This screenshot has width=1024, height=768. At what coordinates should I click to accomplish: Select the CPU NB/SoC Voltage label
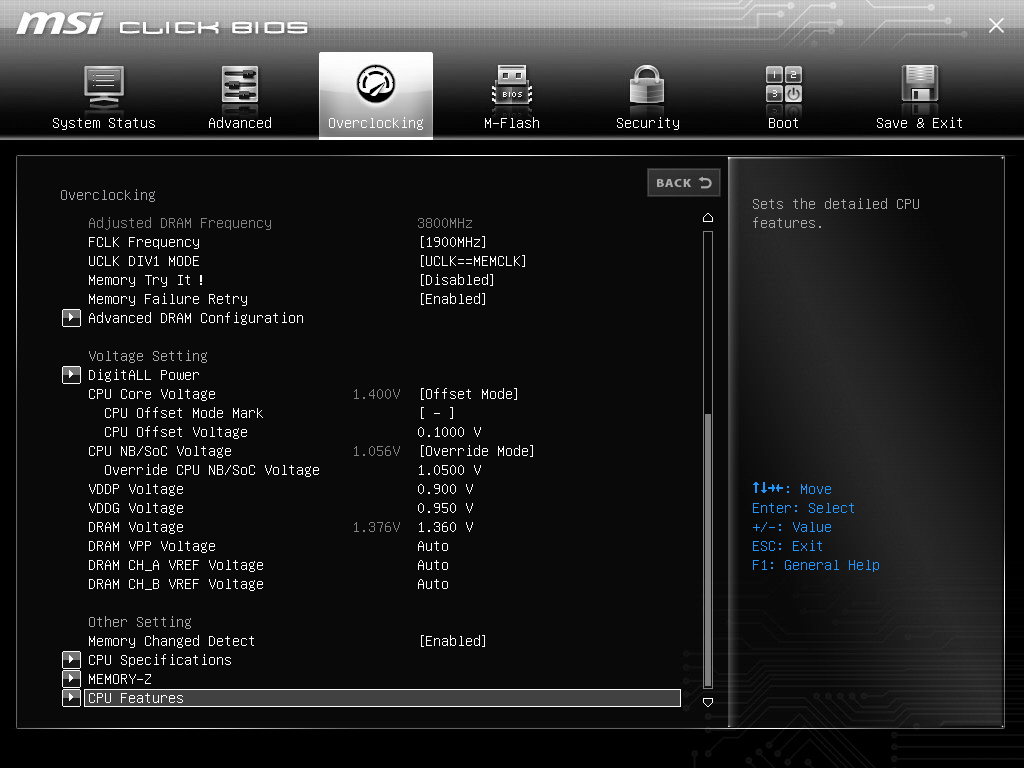159,451
